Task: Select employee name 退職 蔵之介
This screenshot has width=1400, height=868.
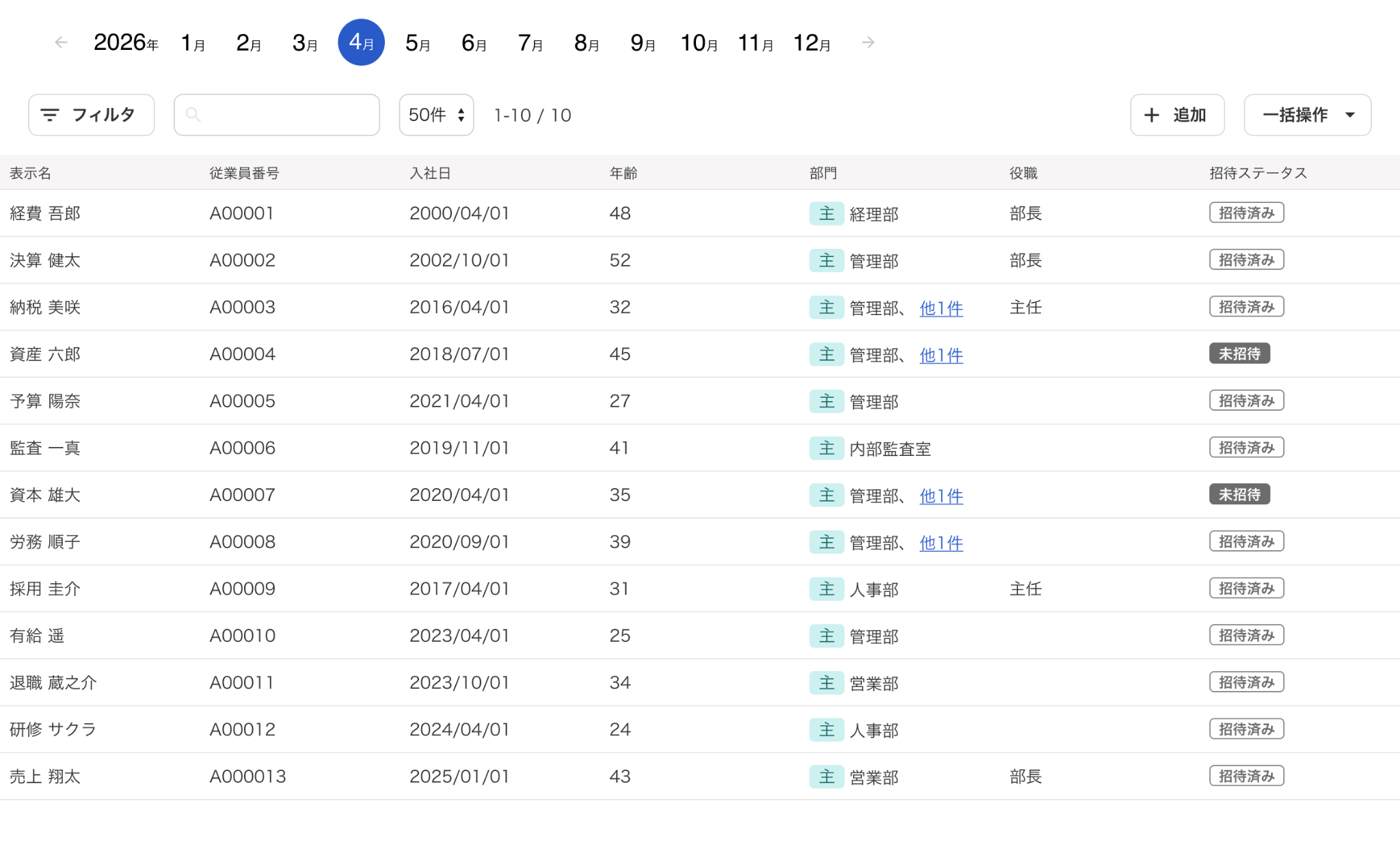Action: pos(53,683)
